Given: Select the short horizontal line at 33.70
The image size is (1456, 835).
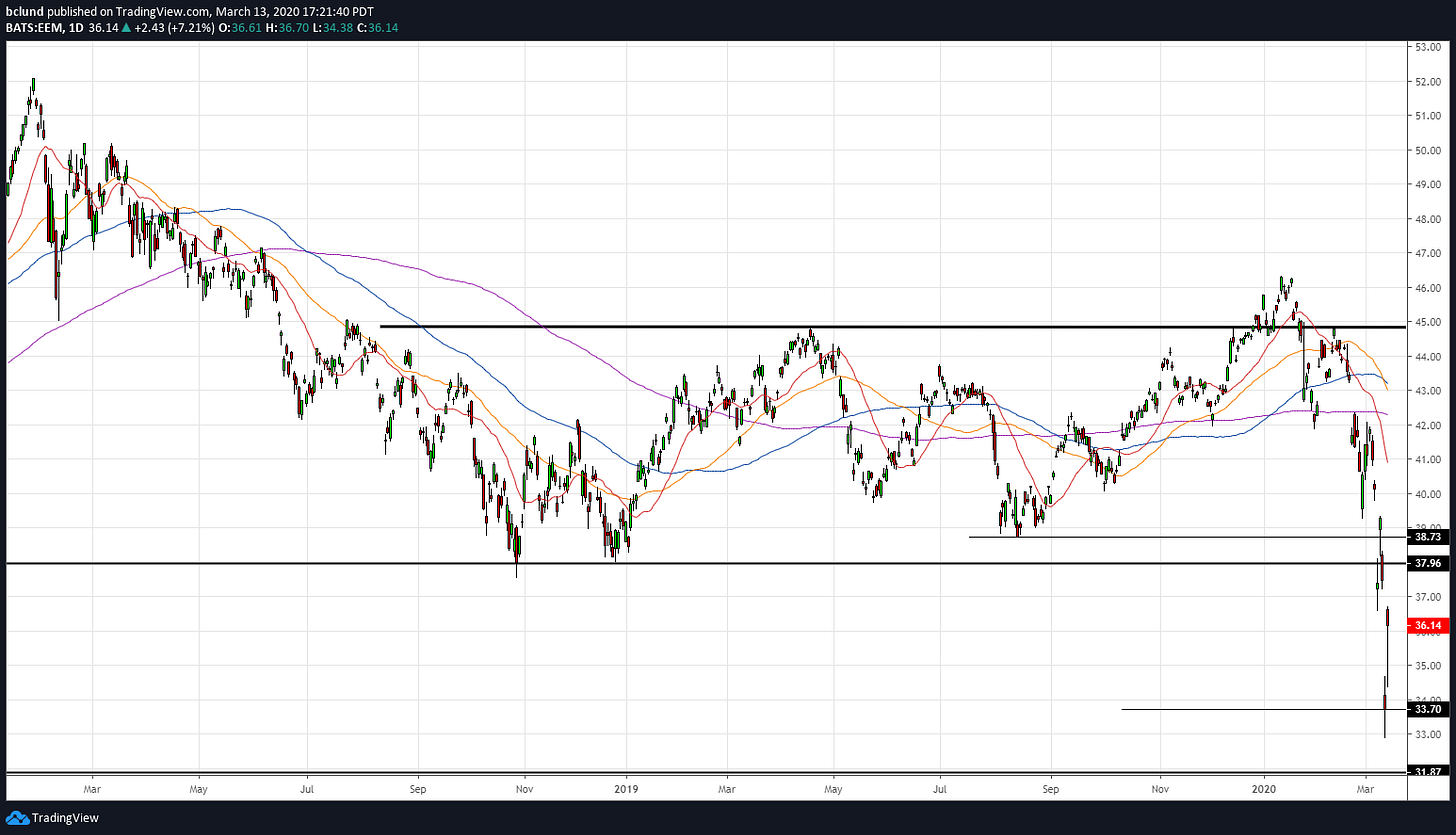Looking at the screenshot, I should pos(1250,709).
